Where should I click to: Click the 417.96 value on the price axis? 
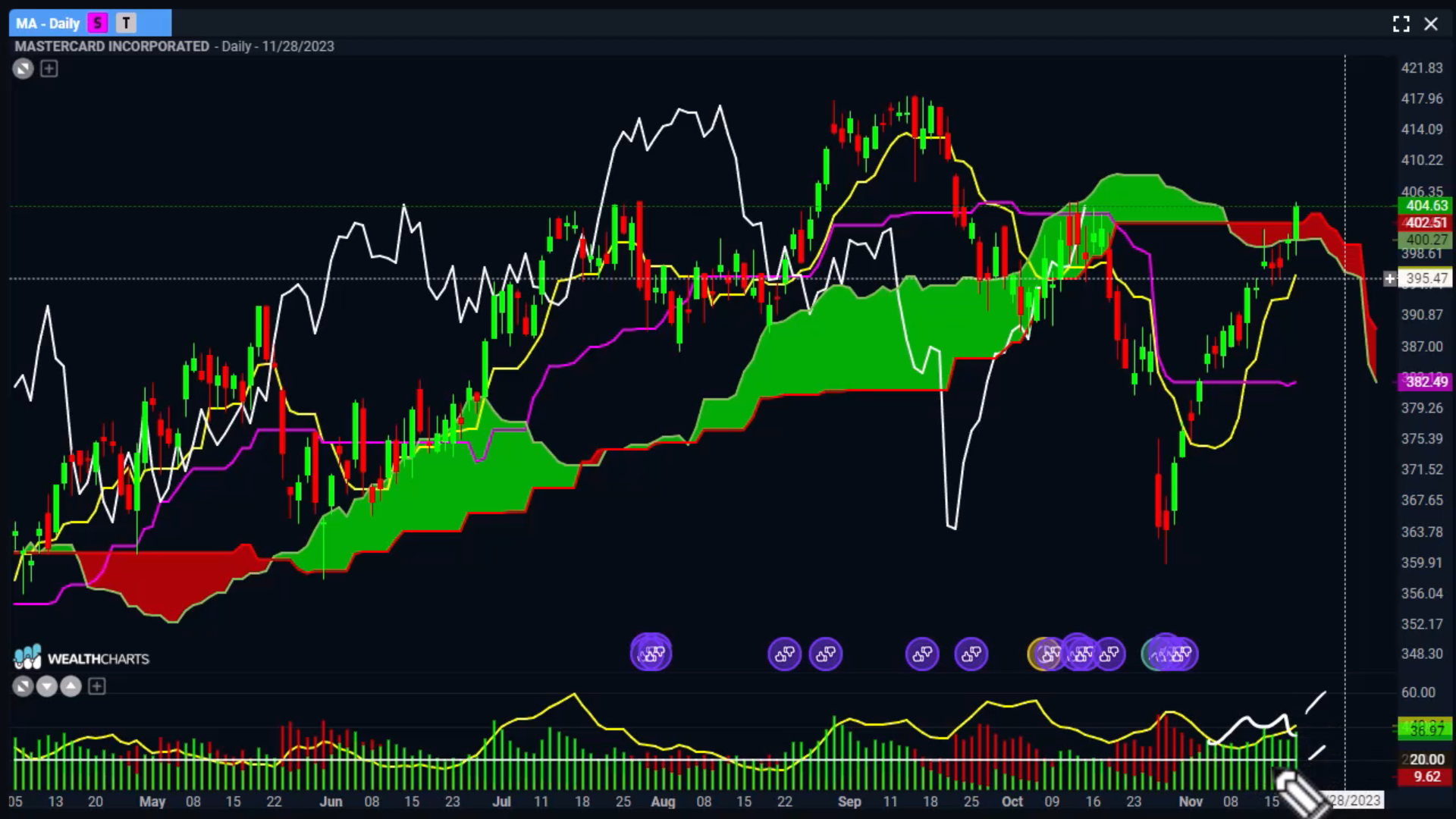[1422, 99]
